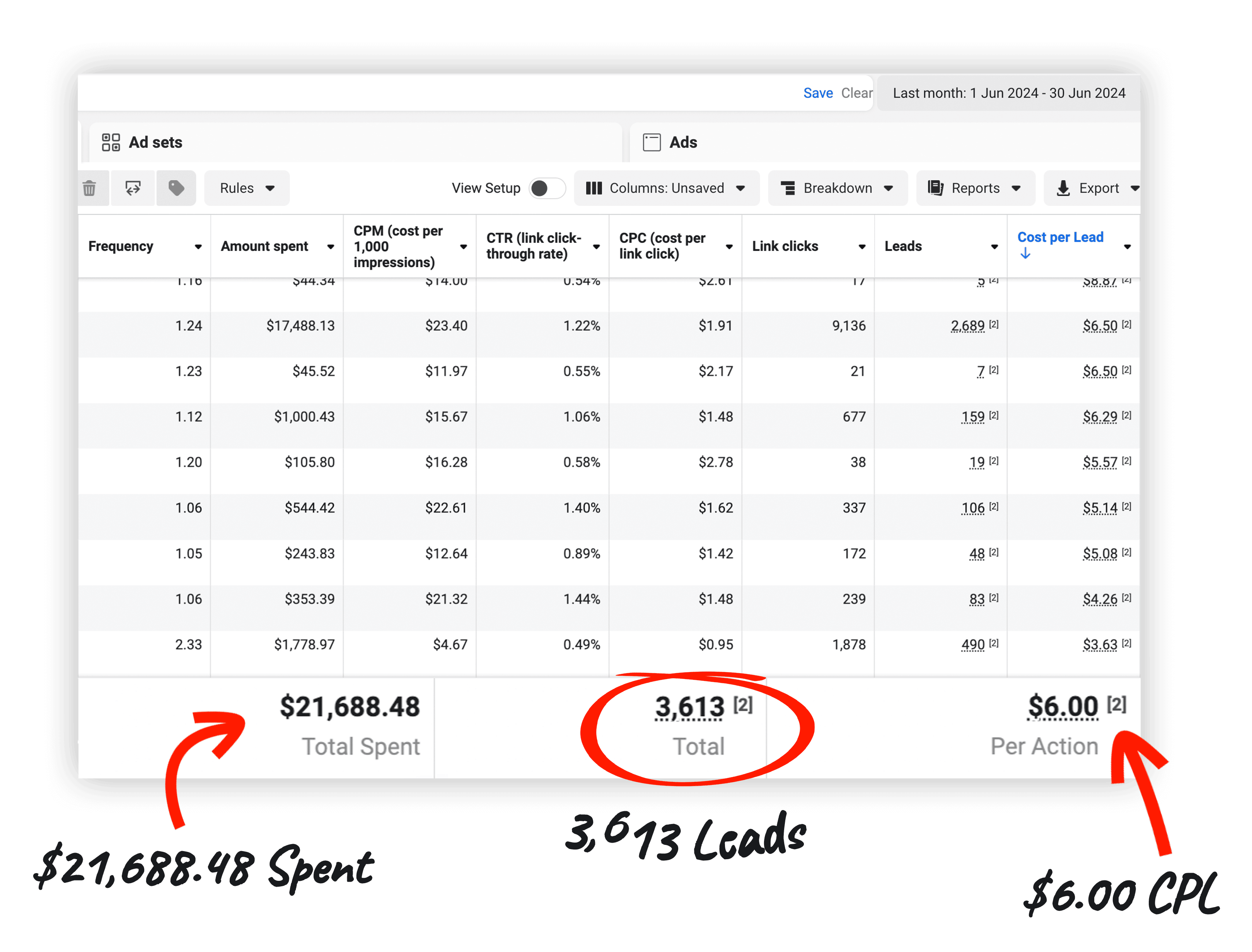Image resolution: width=1252 pixels, height=952 pixels.
Task: Sort by Cost per Lead header
Action: point(1060,237)
